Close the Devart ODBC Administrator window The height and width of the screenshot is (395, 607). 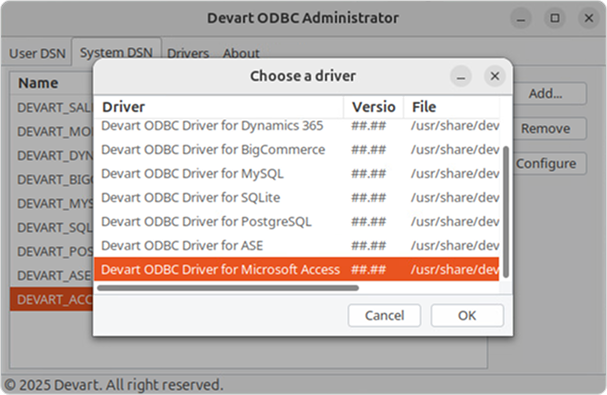(589, 18)
